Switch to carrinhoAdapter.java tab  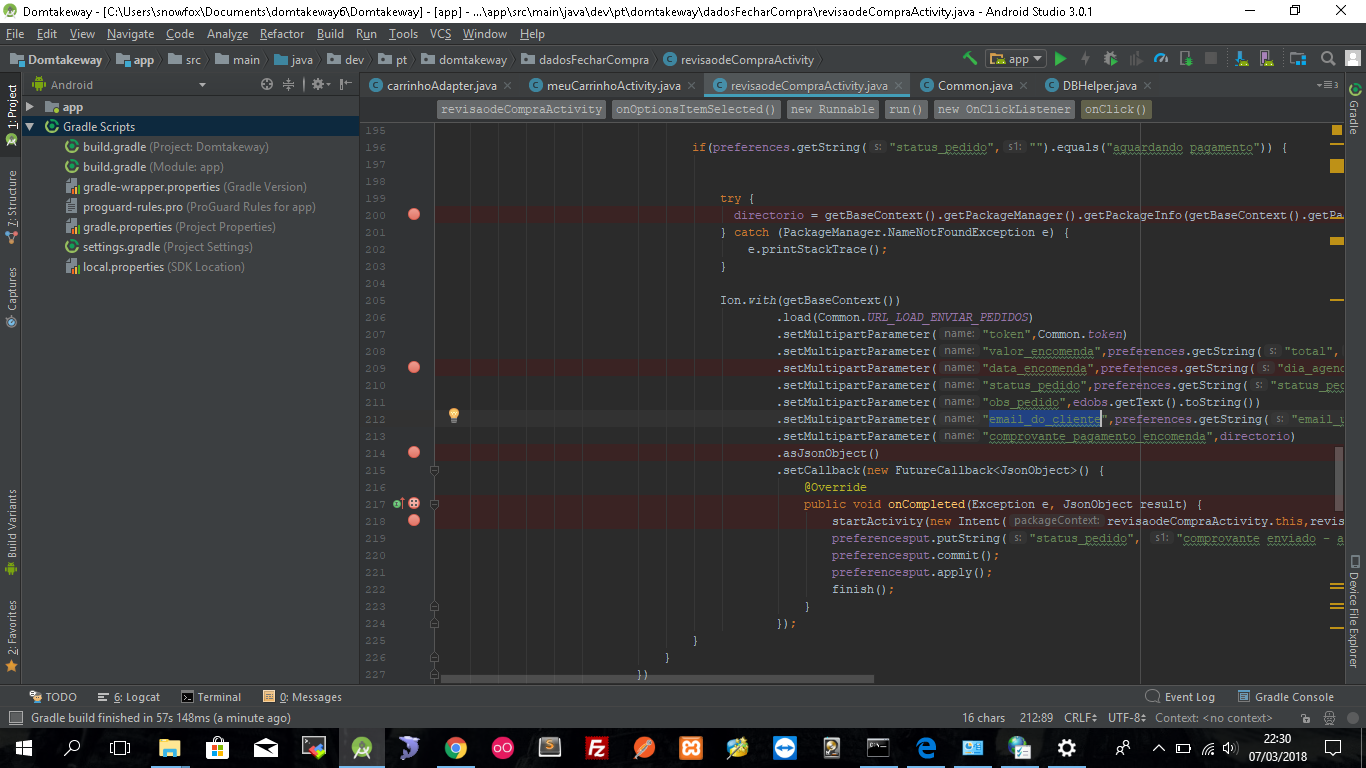tap(441, 86)
